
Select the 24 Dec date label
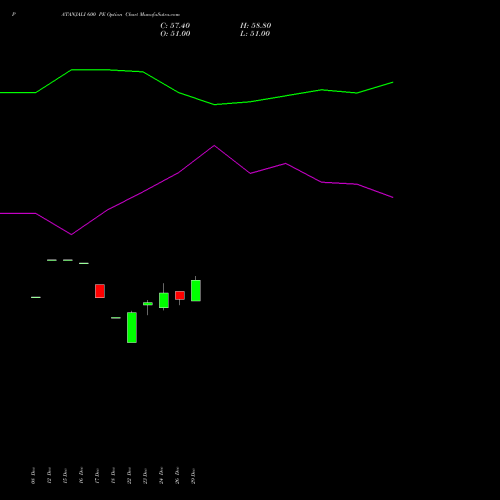[x=161, y=476]
